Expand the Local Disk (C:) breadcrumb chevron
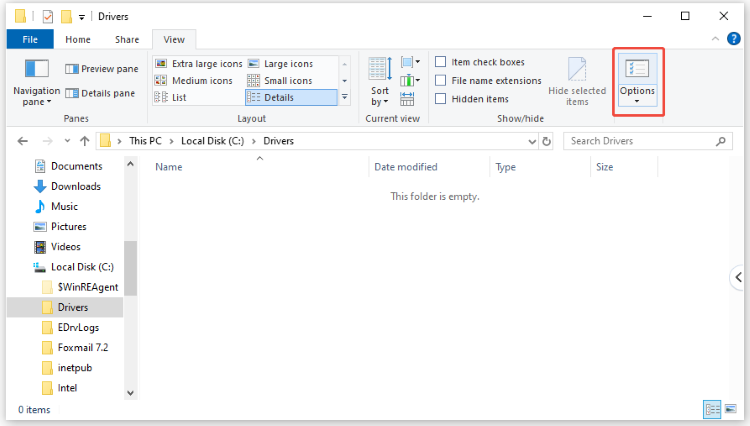Image resolution: width=750 pixels, height=426 pixels. (254, 141)
